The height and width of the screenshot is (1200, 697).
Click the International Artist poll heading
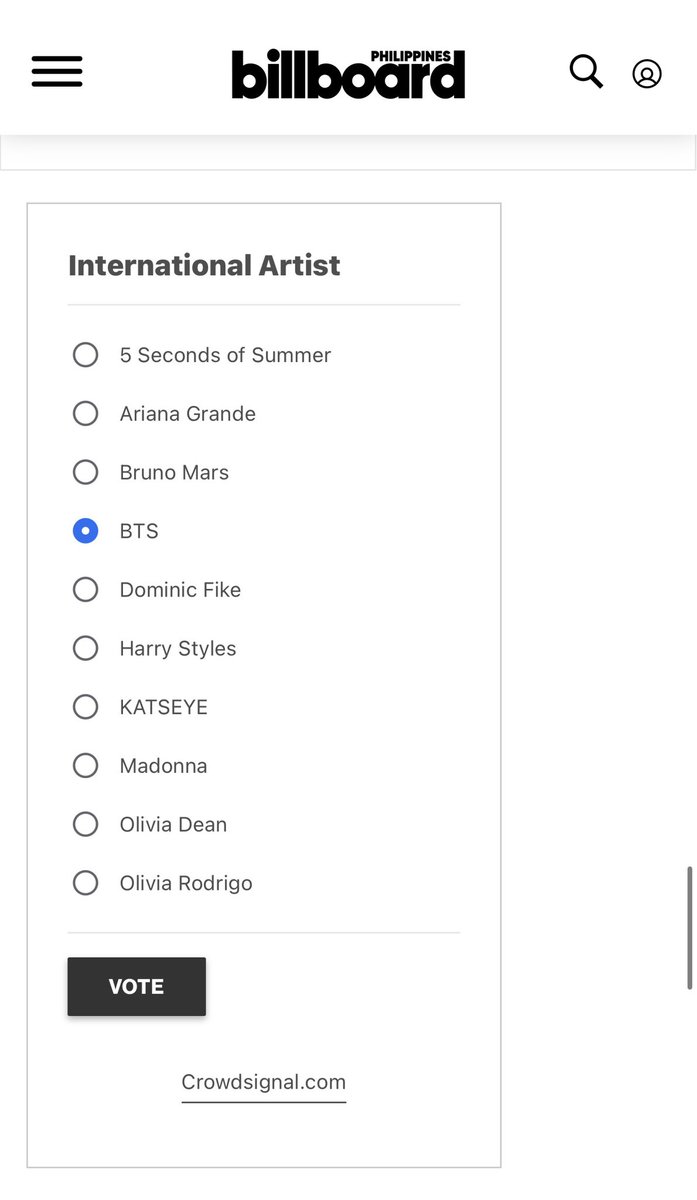point(204,266)
